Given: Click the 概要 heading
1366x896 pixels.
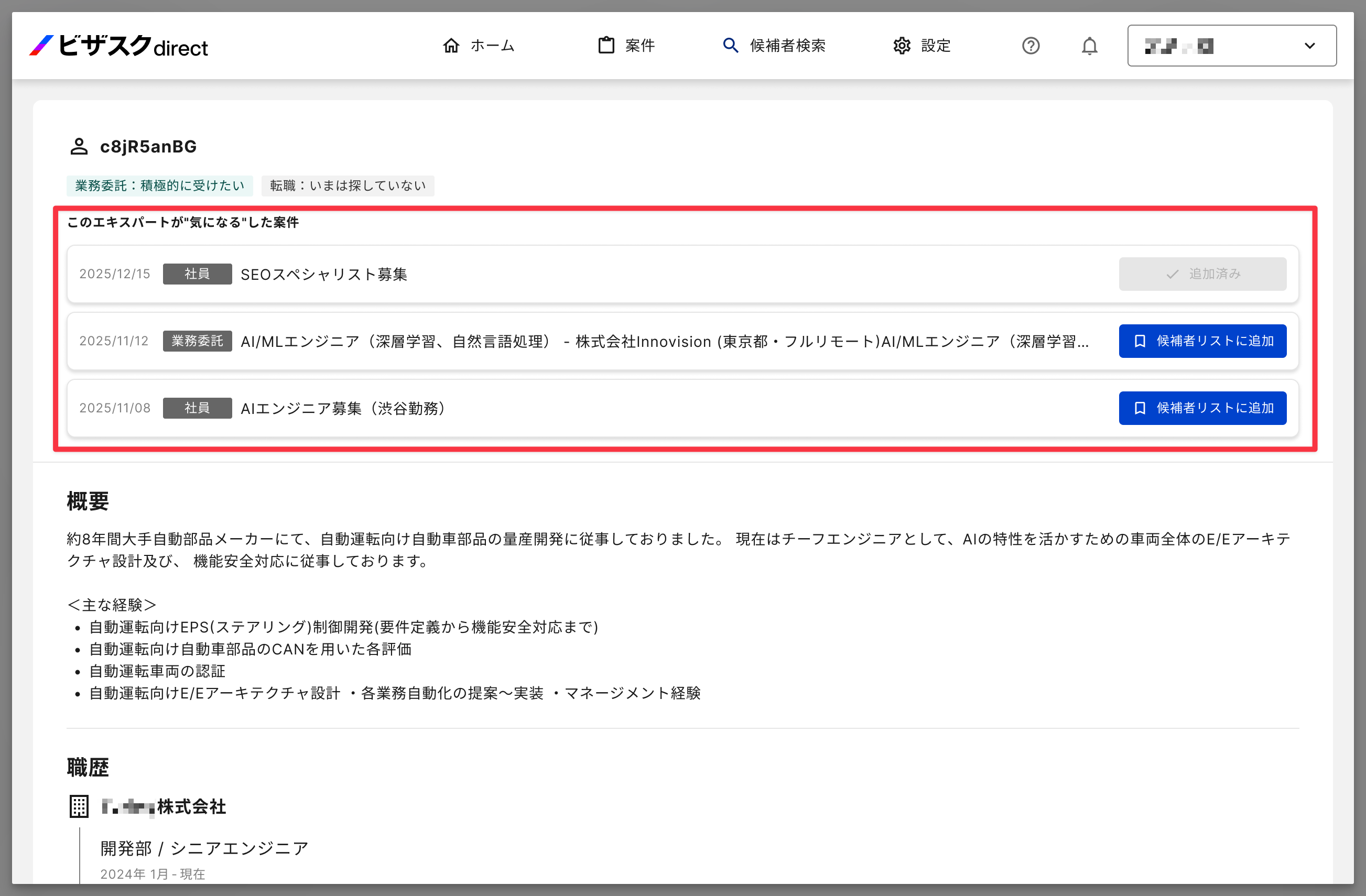Looking at the screenshot, I should [88, 501].
